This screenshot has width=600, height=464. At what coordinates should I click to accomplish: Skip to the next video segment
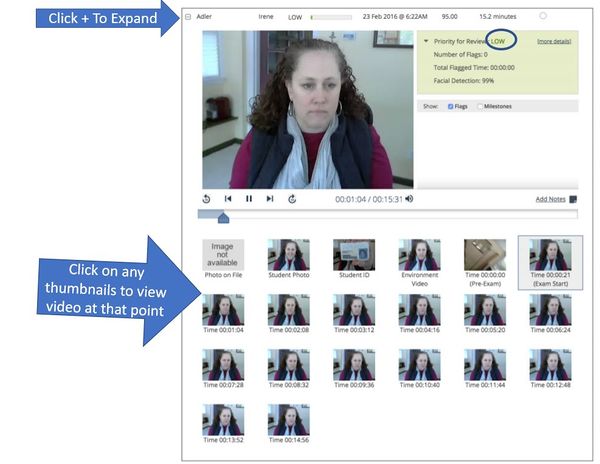[x=270, y=199]
